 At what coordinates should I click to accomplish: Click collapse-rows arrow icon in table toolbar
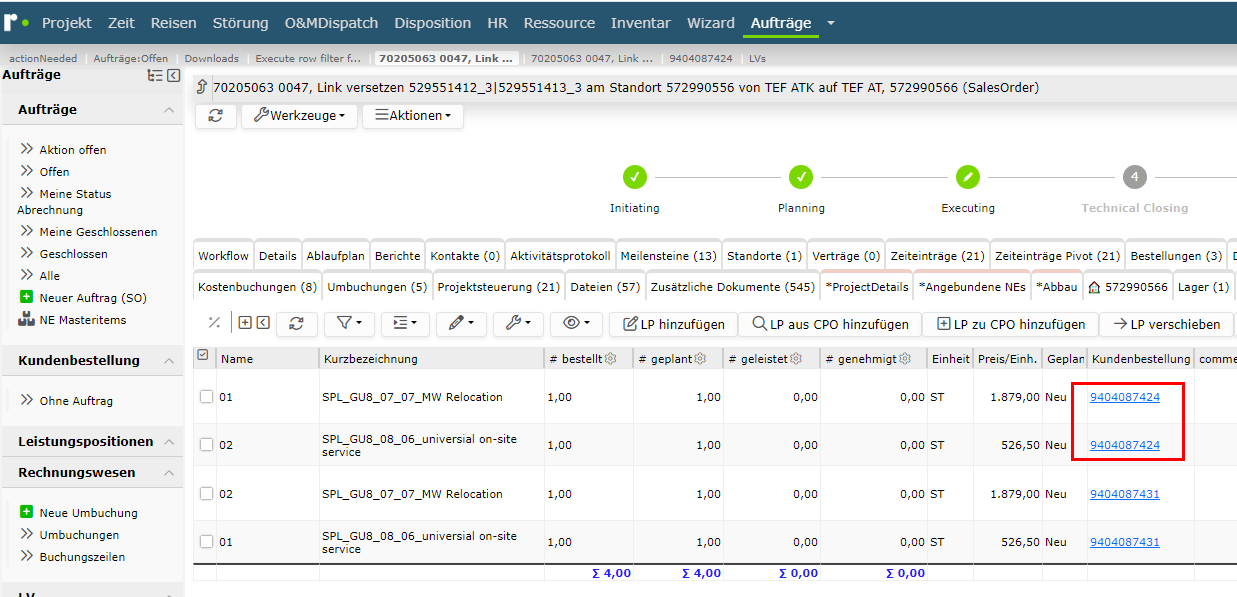pos(262,323)
